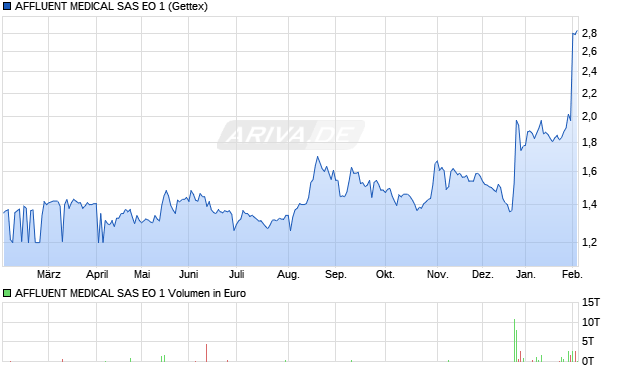
Task: Click the tallest green volume bar in late December
Action: pos(514,340)
